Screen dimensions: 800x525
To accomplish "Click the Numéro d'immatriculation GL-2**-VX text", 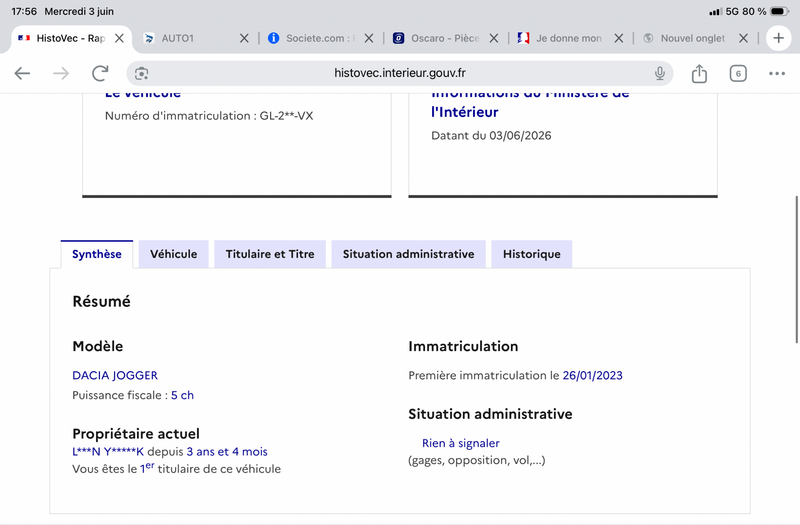I will coord(209,116).
